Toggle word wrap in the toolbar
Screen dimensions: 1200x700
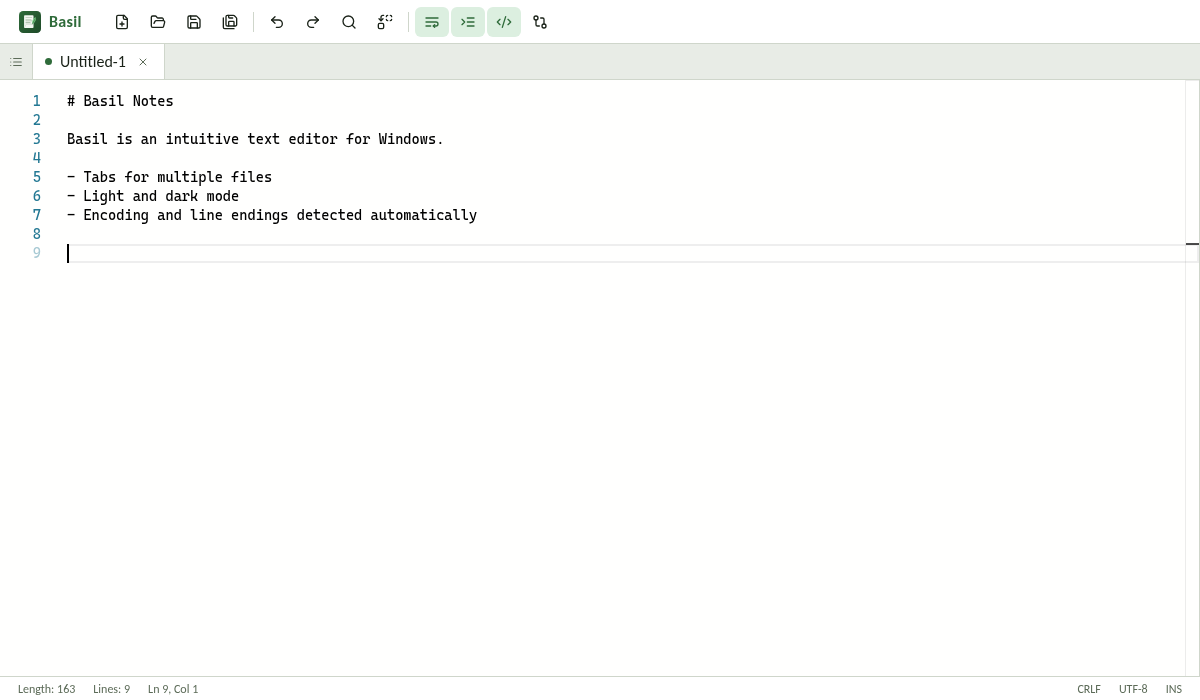(432, 22)
